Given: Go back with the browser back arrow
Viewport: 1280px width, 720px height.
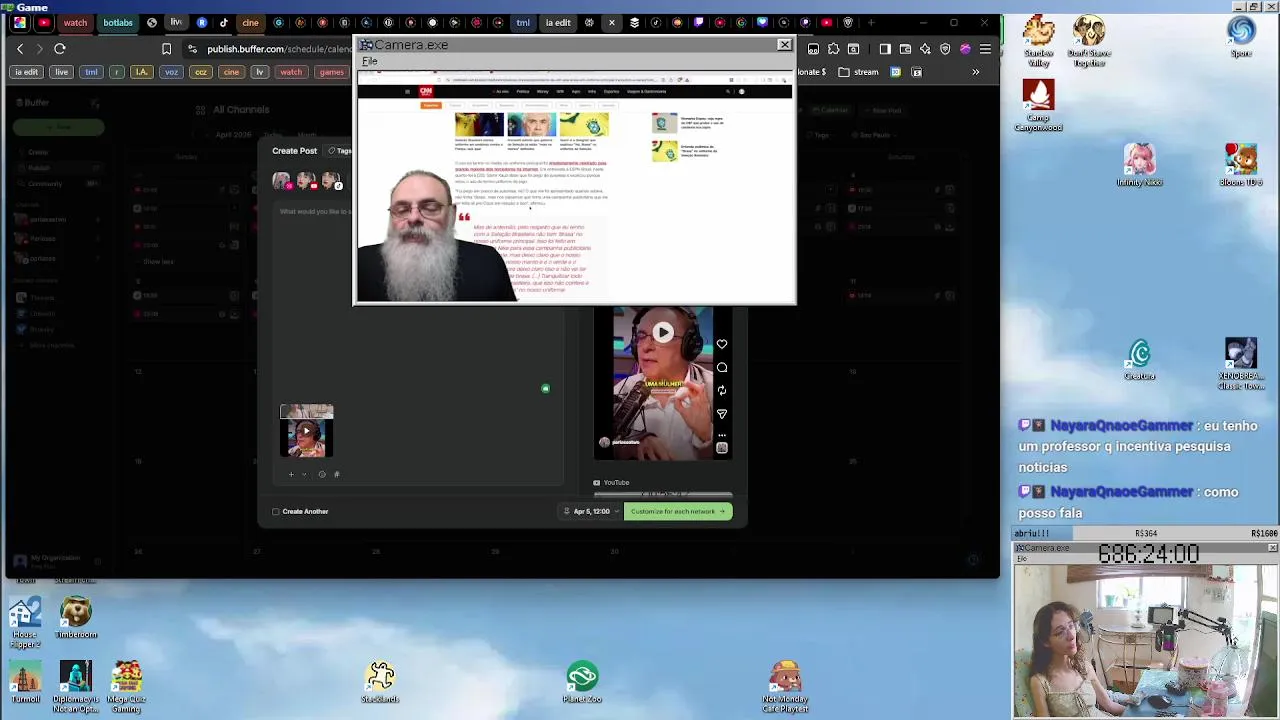Looking at the screenshot, I should coord(20,48).
